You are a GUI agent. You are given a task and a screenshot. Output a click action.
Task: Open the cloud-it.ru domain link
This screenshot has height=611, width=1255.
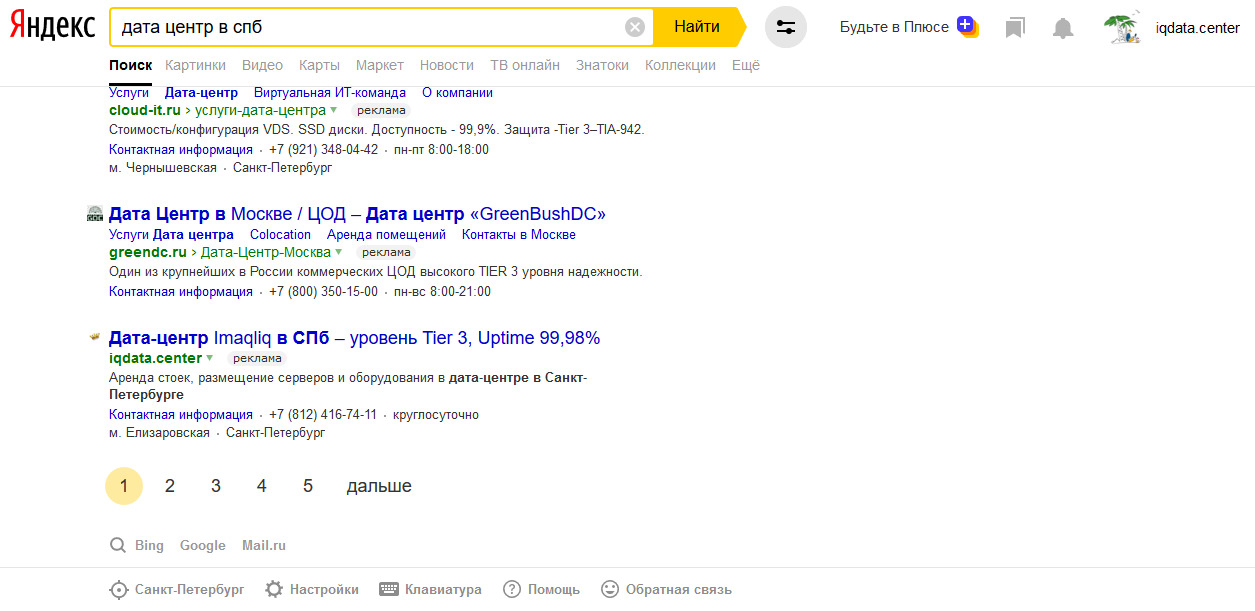pos(145,110)
